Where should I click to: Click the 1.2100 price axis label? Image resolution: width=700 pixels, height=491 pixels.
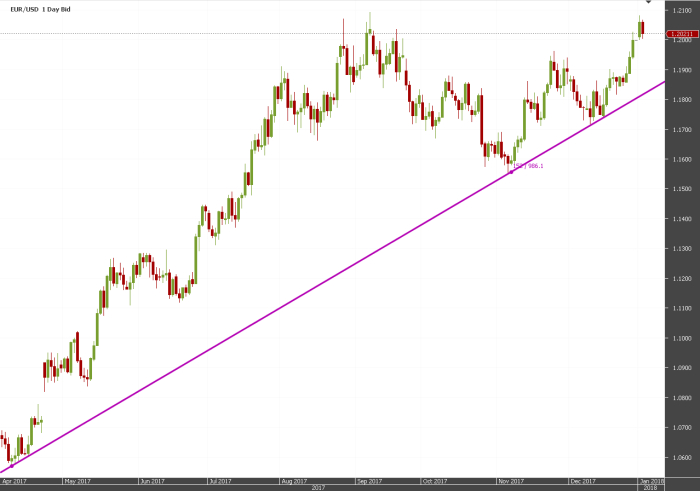tap(681, 10)
